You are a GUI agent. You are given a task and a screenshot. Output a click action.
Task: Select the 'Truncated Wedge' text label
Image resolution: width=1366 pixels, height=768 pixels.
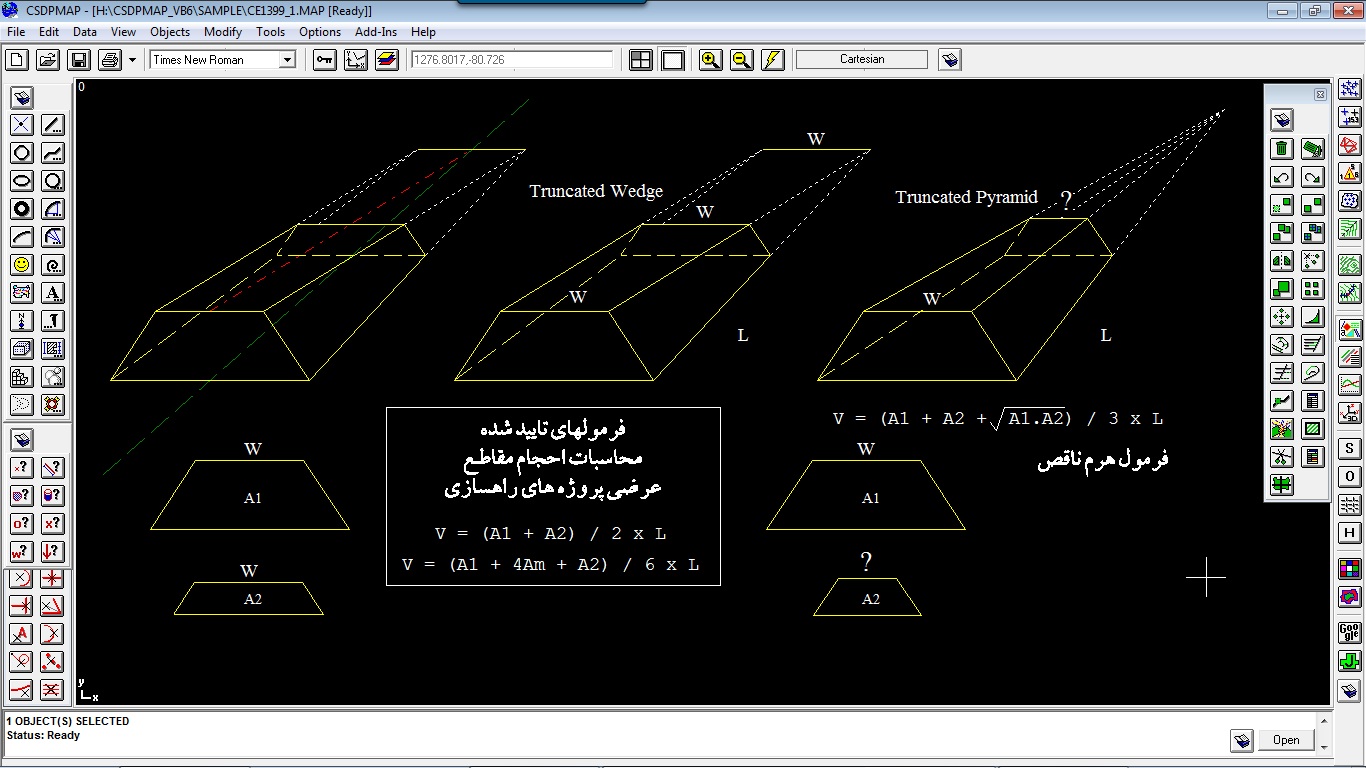point(596,191)
